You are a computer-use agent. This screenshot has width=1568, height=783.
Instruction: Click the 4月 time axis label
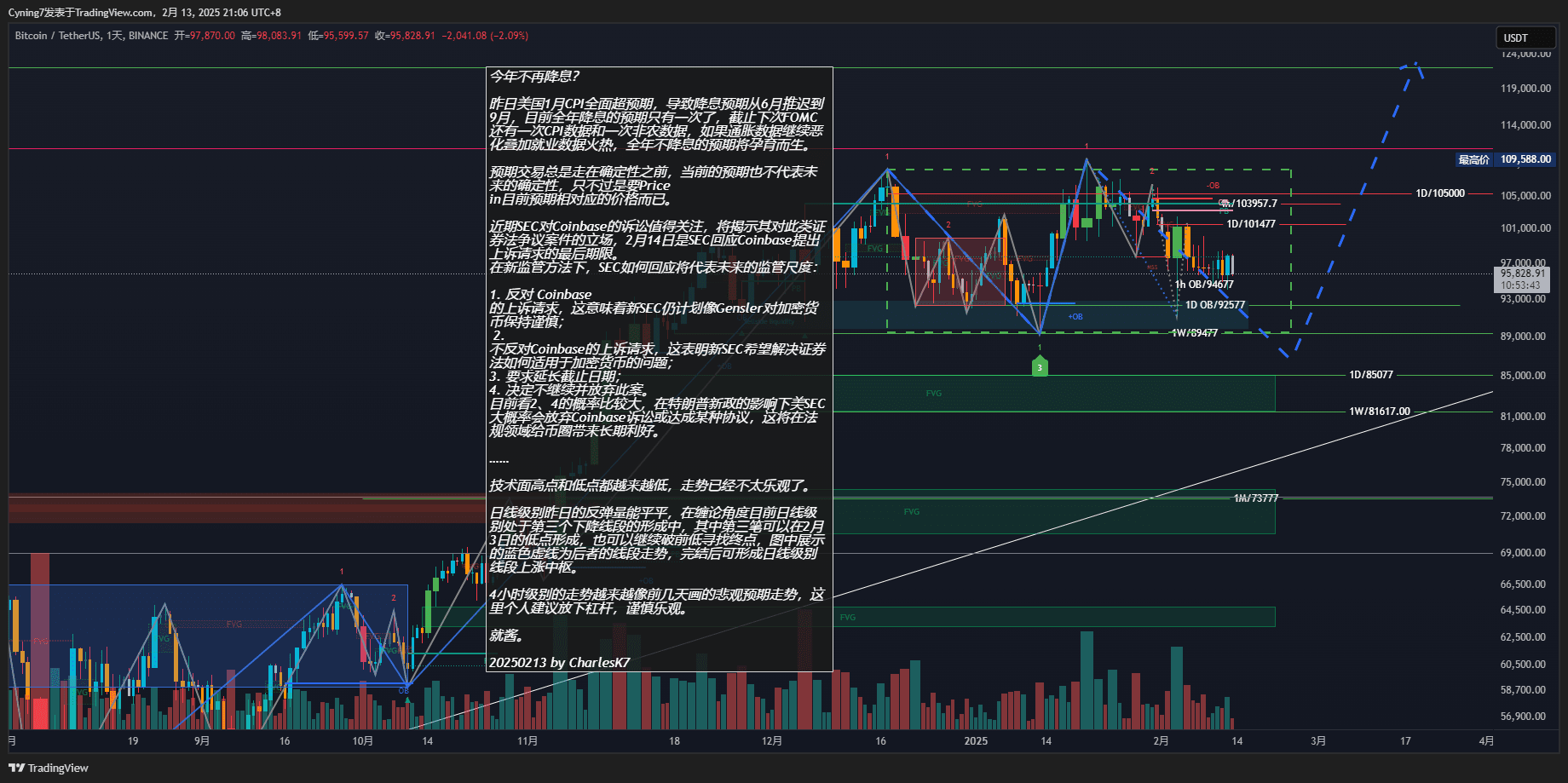(x=1486, y=741)
